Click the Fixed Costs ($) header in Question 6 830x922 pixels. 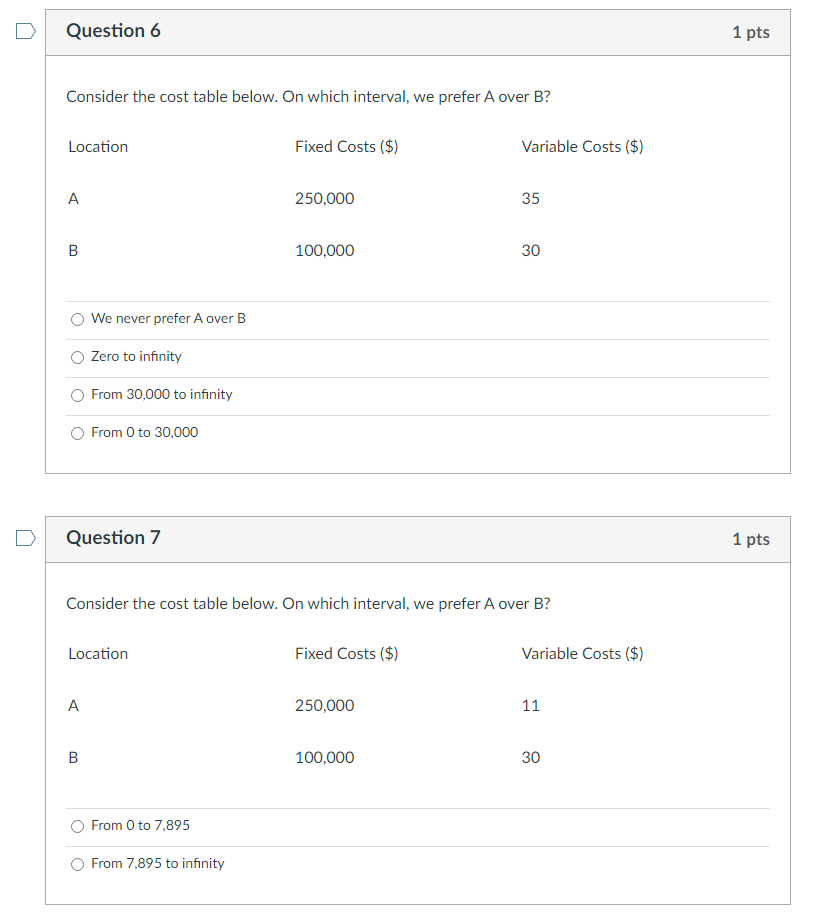[x=346, y=146]
